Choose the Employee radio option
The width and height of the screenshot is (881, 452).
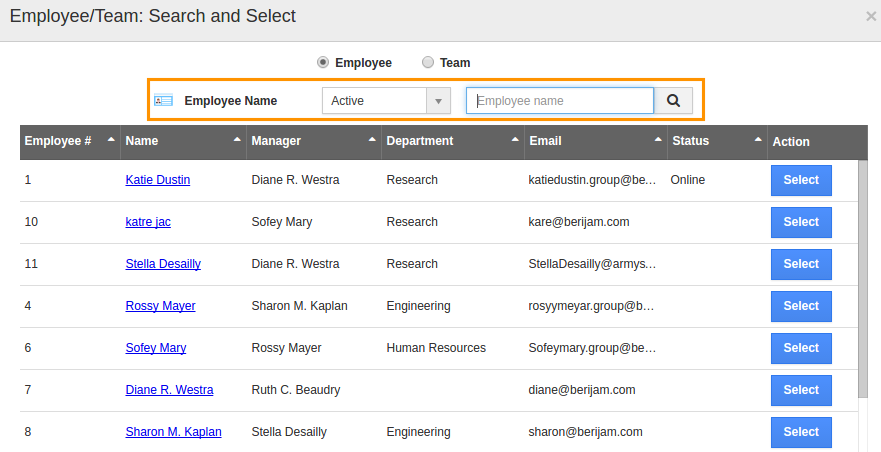click(323, 62)
